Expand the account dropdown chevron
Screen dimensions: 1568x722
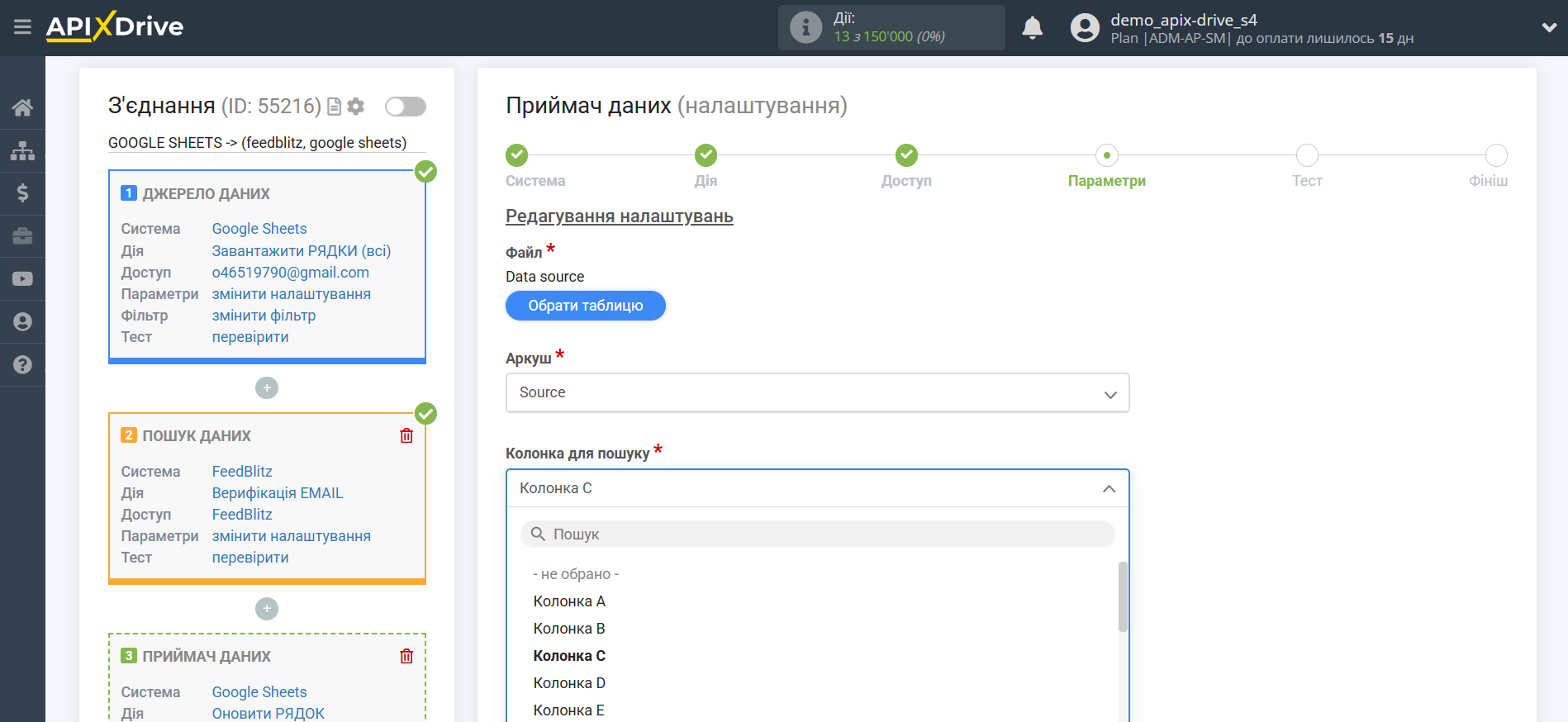pos(1549,28)
